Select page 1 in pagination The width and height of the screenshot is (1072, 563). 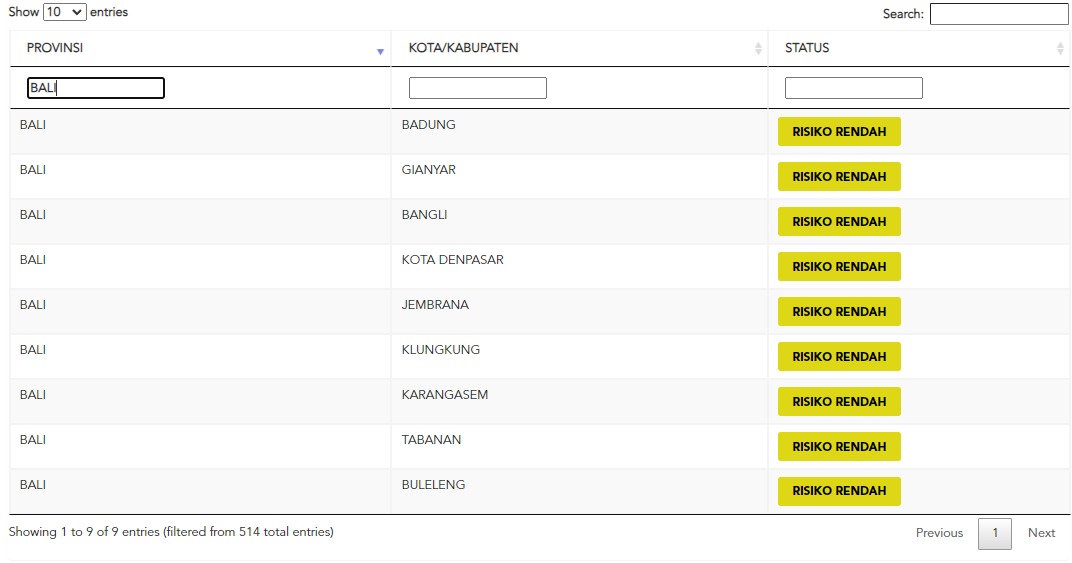point(994,533)
